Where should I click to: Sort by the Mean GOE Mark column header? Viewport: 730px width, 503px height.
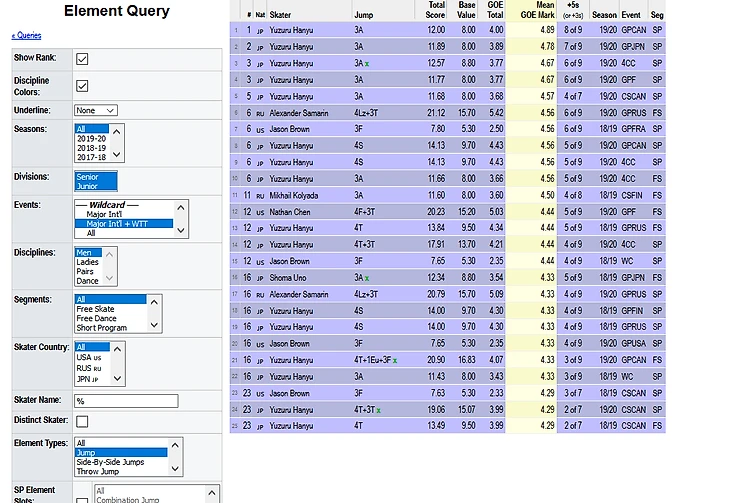coord(537,11)
